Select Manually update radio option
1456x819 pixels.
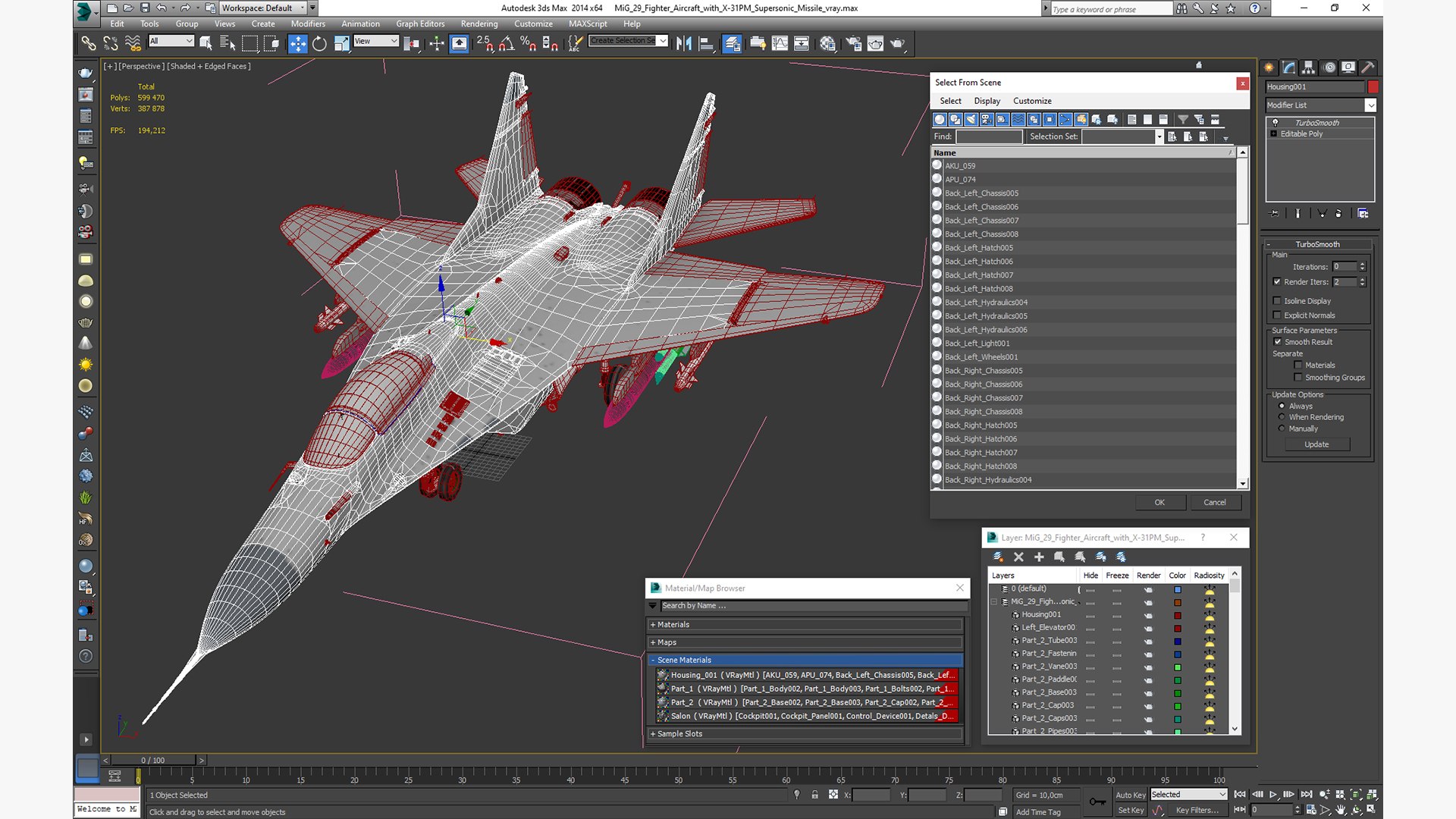pos(1282,428)
